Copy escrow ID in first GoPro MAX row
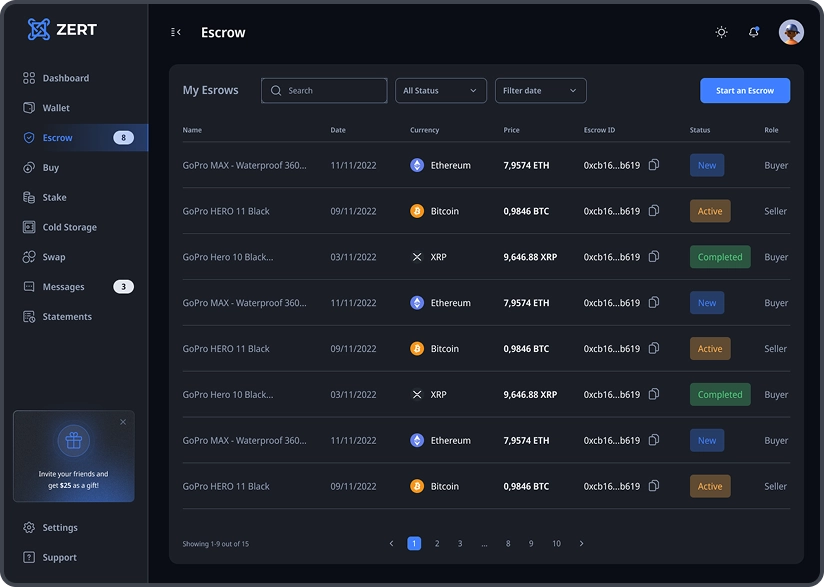Image resolution: width=824 pixels, height=587 pixels. click(654, 165)
